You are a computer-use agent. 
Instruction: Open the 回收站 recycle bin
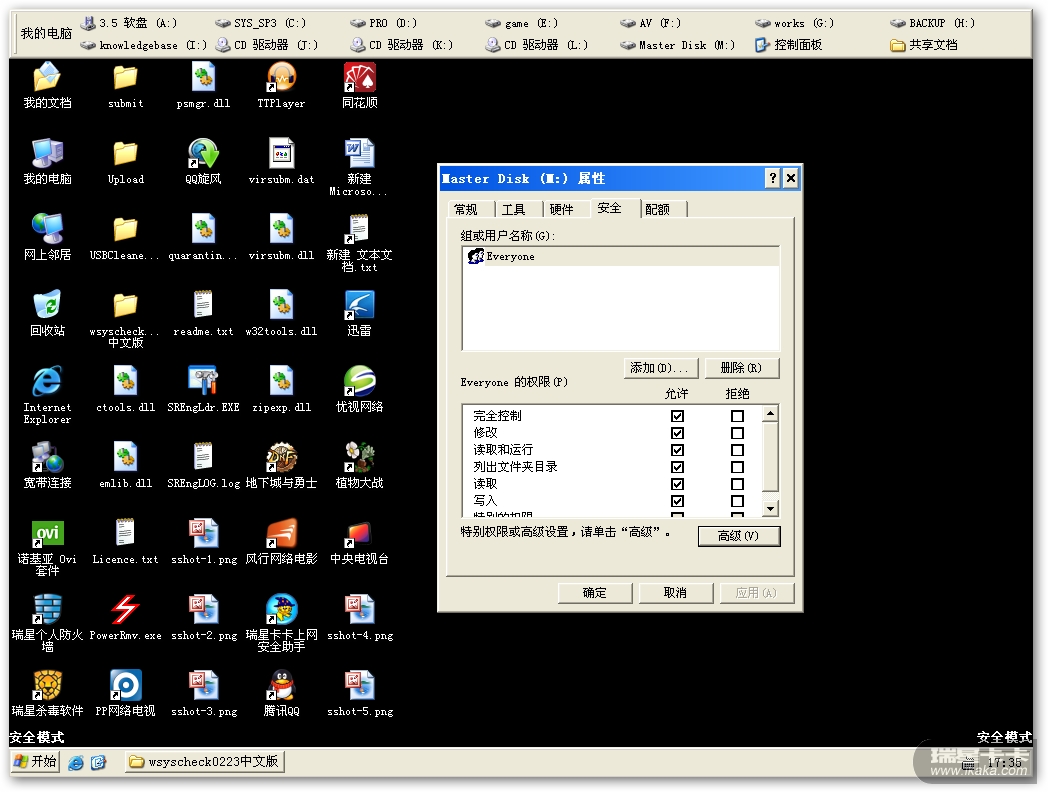[47, 306]
